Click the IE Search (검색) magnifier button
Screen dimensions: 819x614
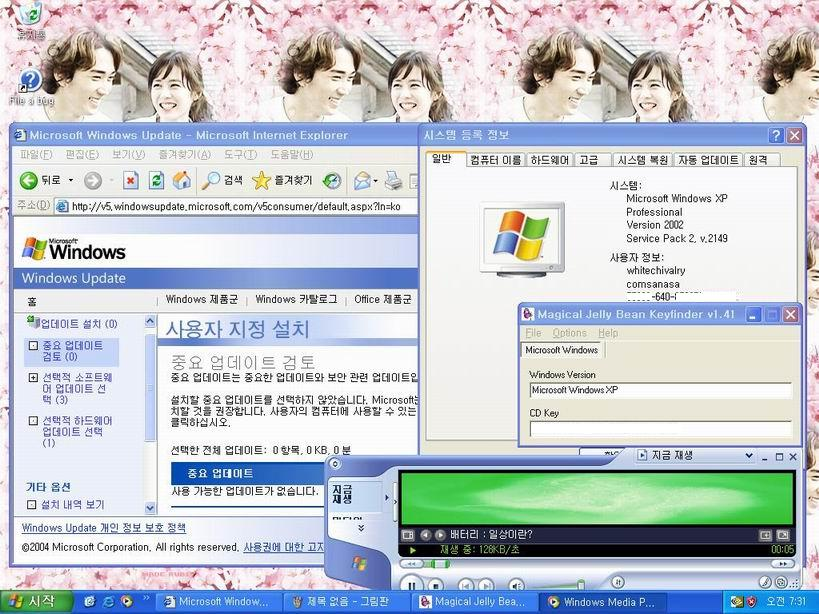tap(222, 181)
